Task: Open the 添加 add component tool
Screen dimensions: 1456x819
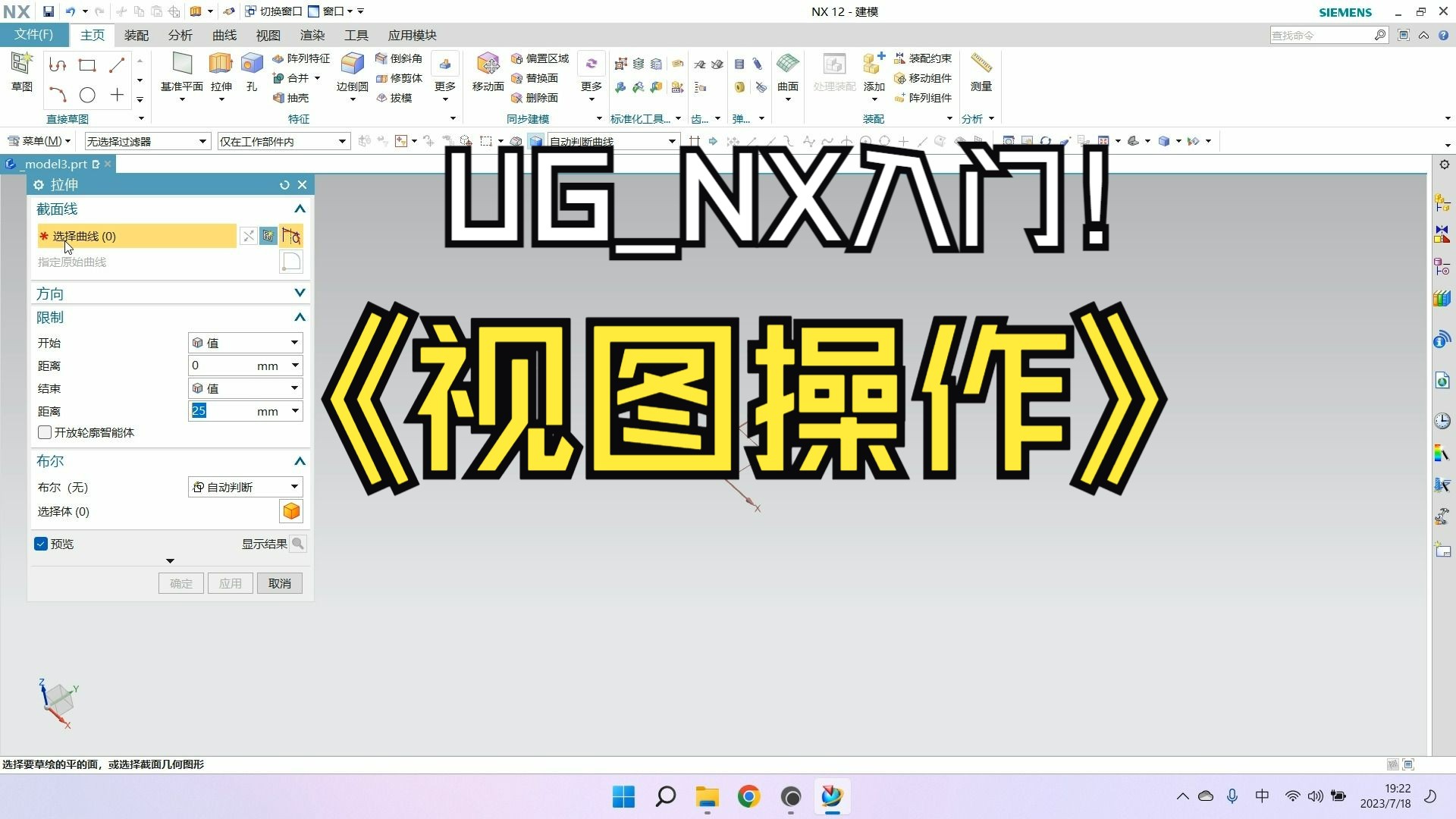Action: coord(873,72)
